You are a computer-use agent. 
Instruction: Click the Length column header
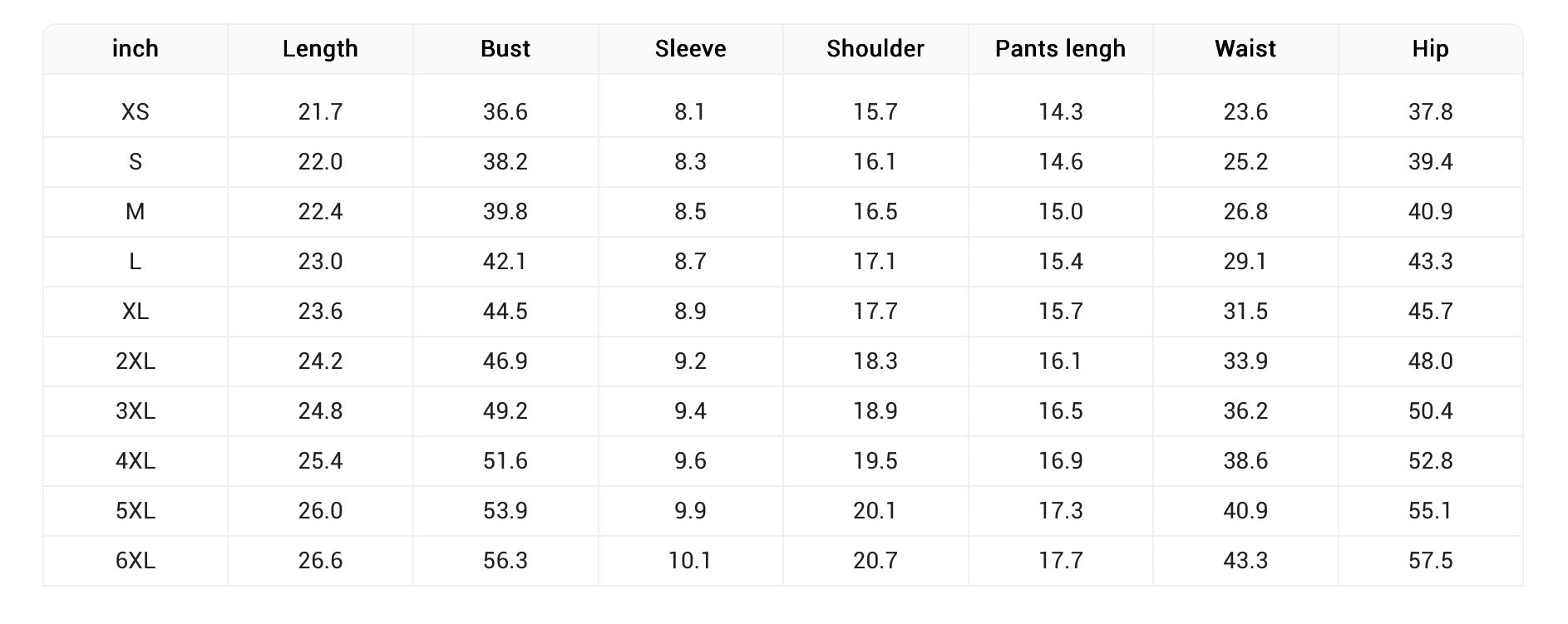click(320, 49)
